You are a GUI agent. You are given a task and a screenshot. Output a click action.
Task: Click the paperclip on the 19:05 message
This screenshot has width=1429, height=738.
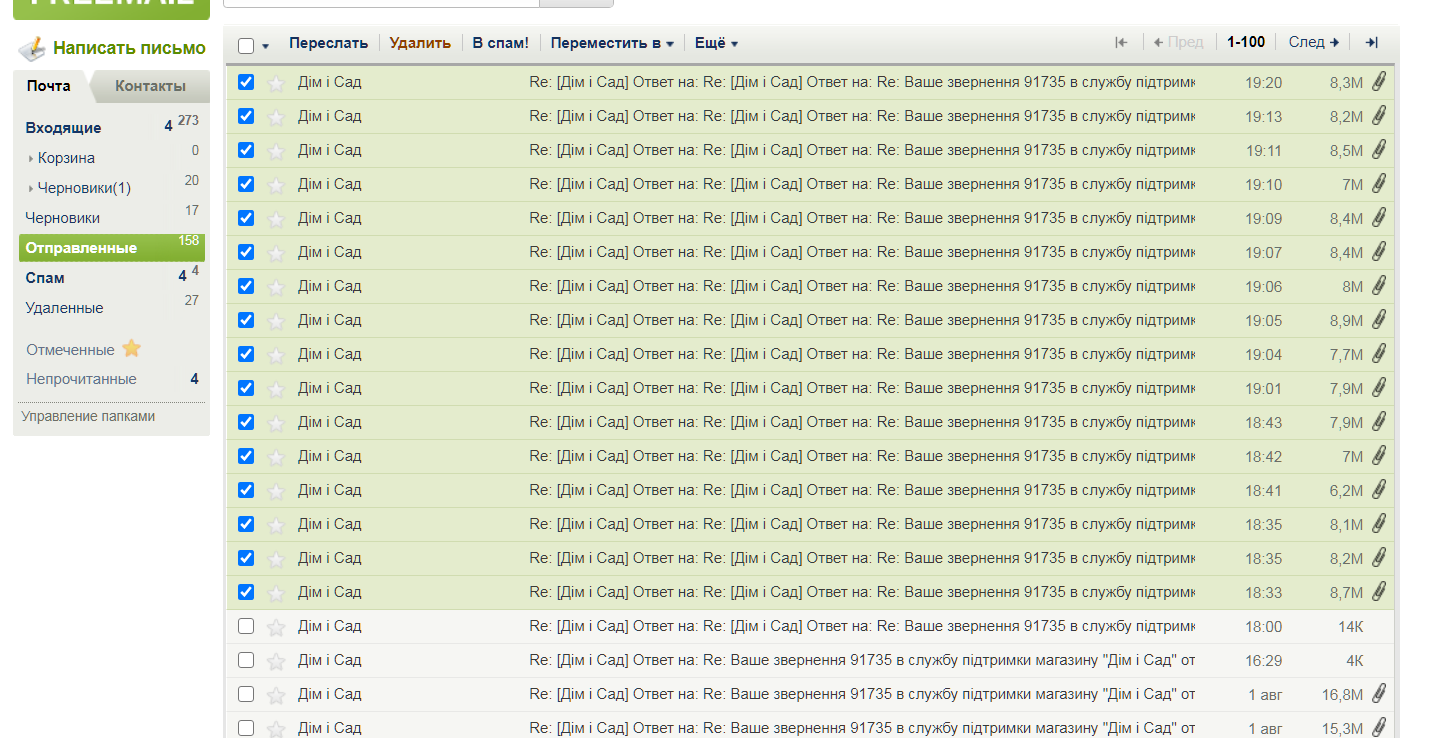click(x=1379, y=319)
